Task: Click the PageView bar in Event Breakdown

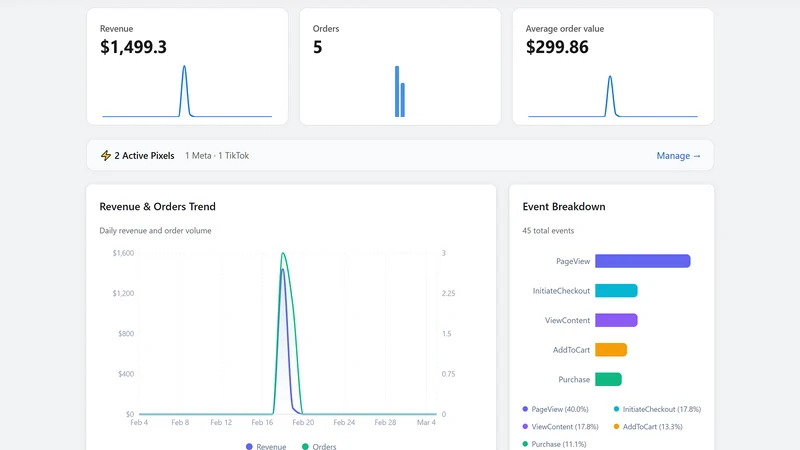Action: (x=642, y=261)
